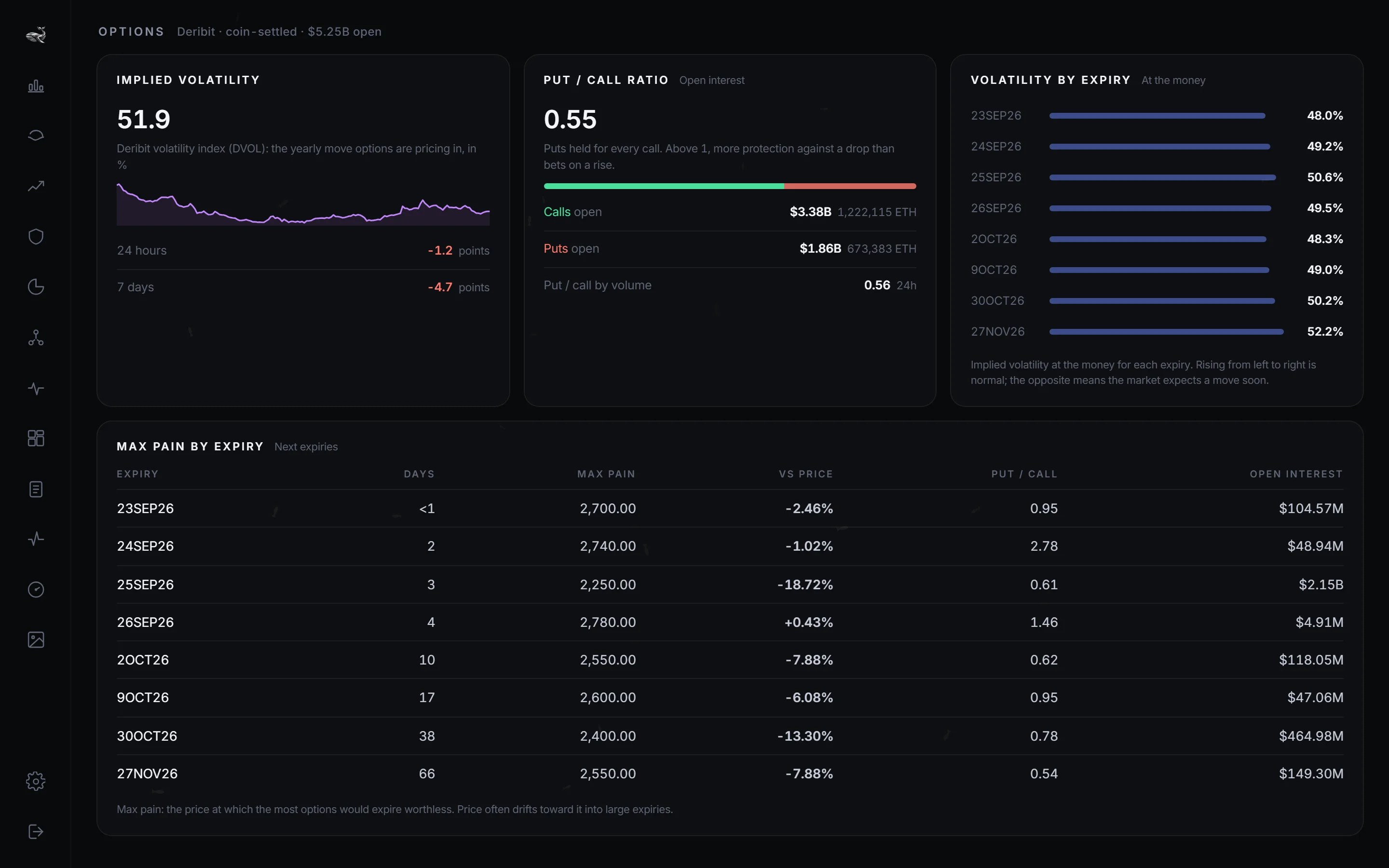Click the EXPIRY column header

coord(137,474)
